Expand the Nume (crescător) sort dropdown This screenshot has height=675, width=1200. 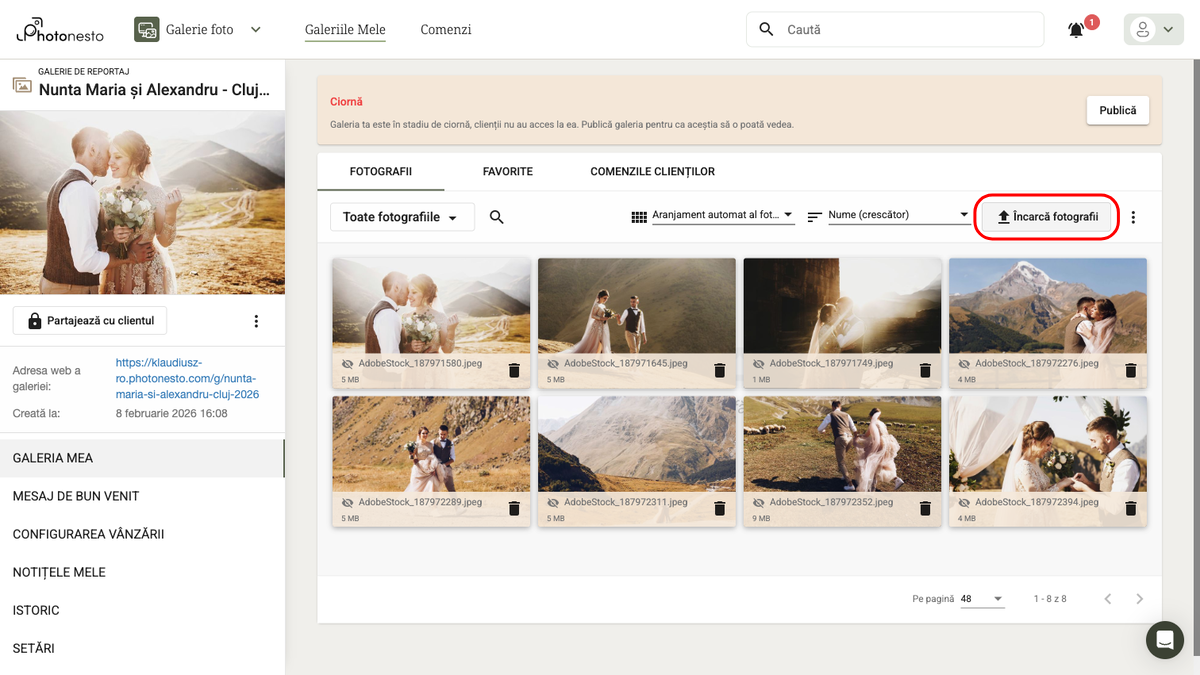[898, 215]
